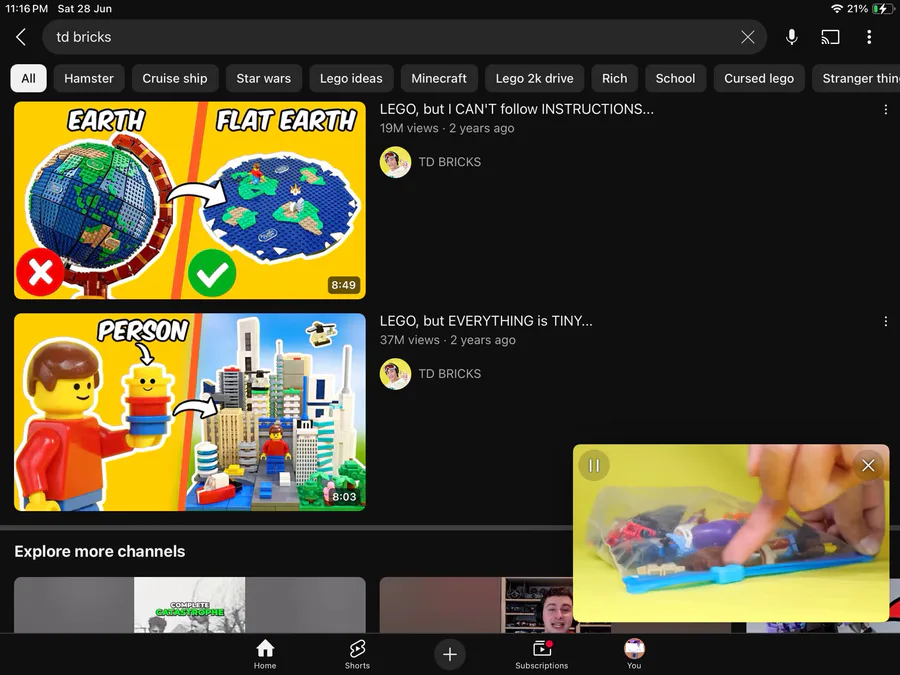Select the Hamster filter chip
This screenshot has height=675, width=900.
(89, 79)
